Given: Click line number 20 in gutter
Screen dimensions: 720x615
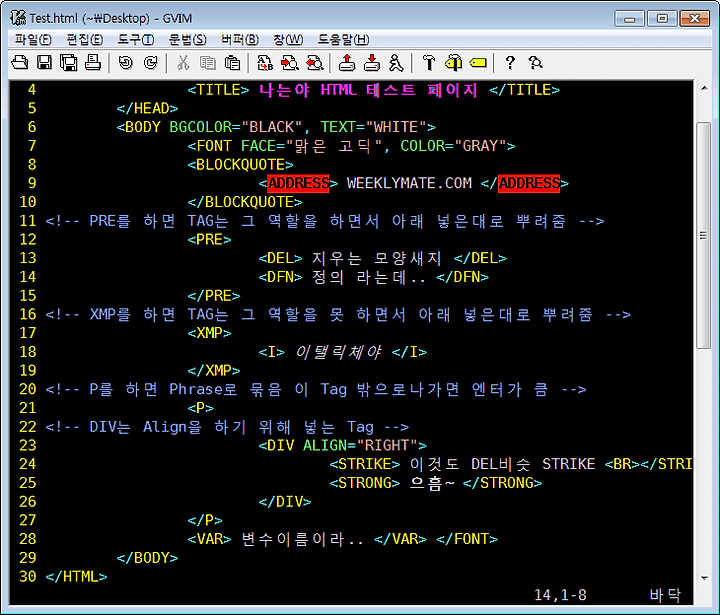Looking at the screenshot, I should [28, 389].
